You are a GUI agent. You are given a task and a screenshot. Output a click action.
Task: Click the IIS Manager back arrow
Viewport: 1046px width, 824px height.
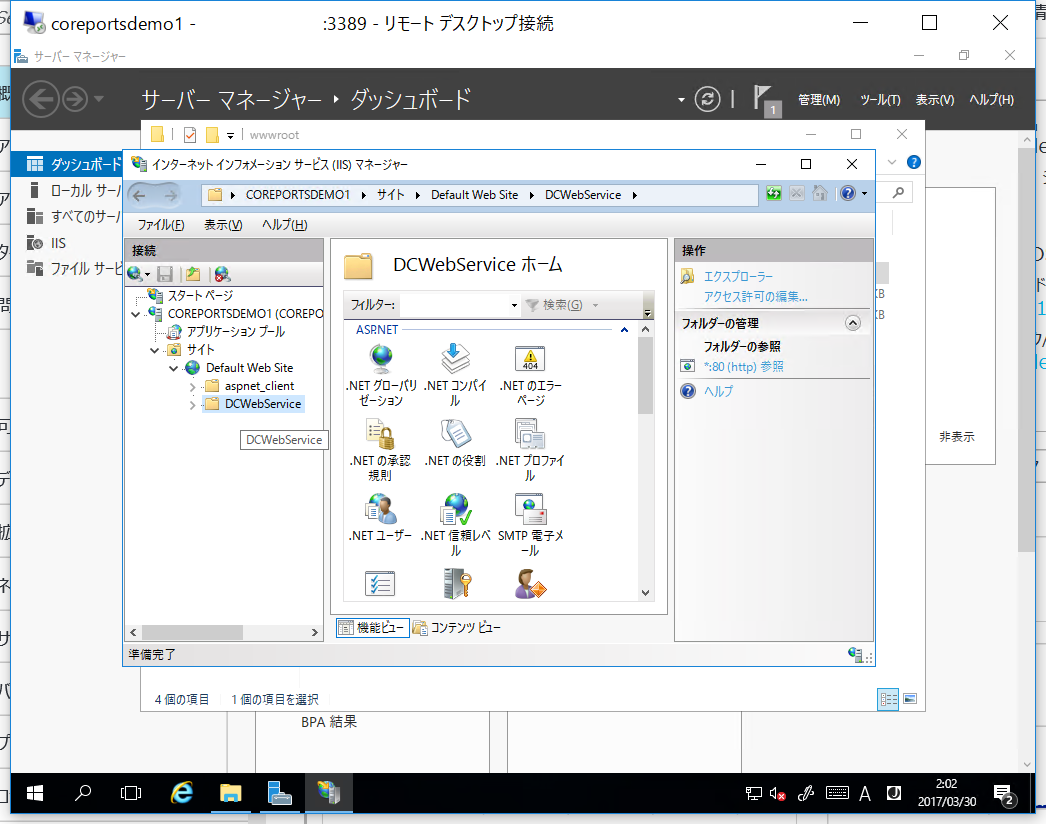click(x=139, y=195)
